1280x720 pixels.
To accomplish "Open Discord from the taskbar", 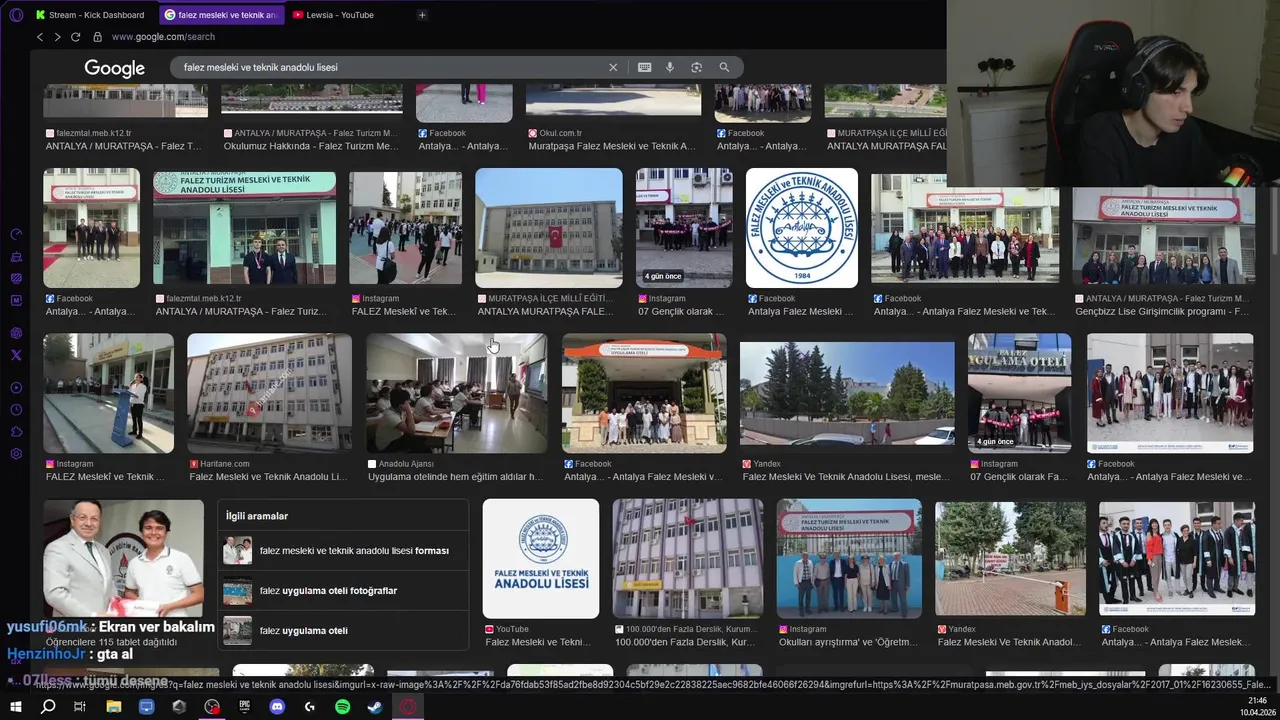I will pos(277,706).
